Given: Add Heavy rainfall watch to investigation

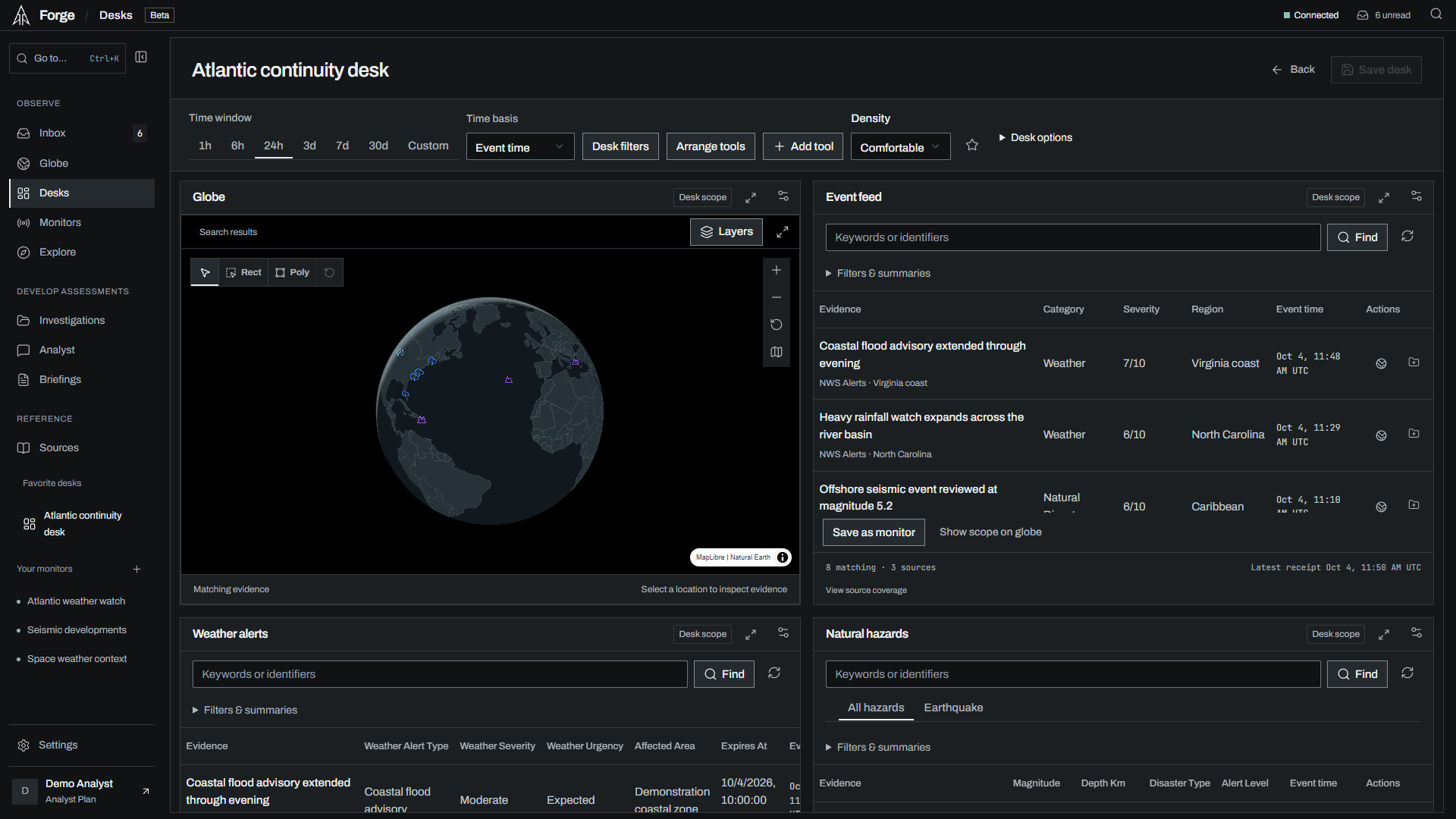Looking at the screenshot, I should click(1414, 434).
